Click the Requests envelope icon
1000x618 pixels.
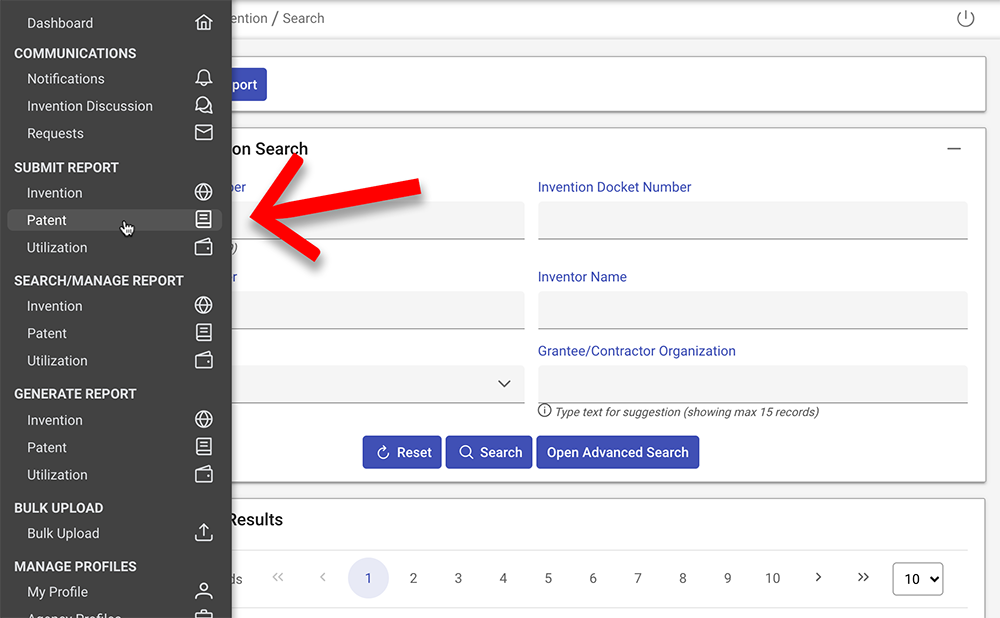pyautogui.click(x=204, y=133)
